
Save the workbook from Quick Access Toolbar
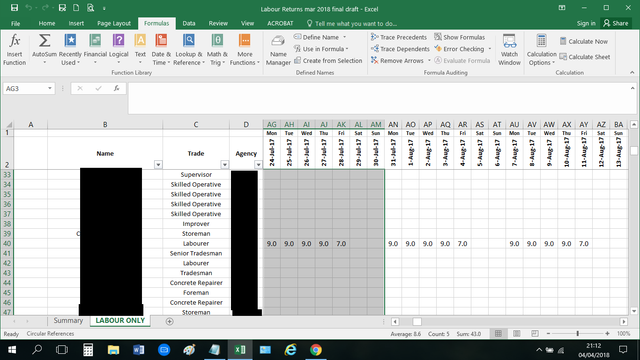(x=14, y=8)
